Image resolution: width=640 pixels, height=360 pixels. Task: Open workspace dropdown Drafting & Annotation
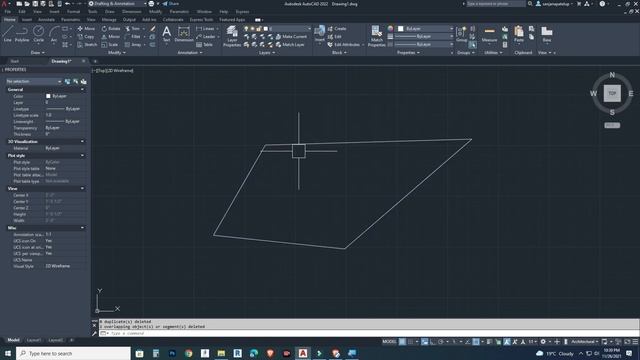point(117,4)
